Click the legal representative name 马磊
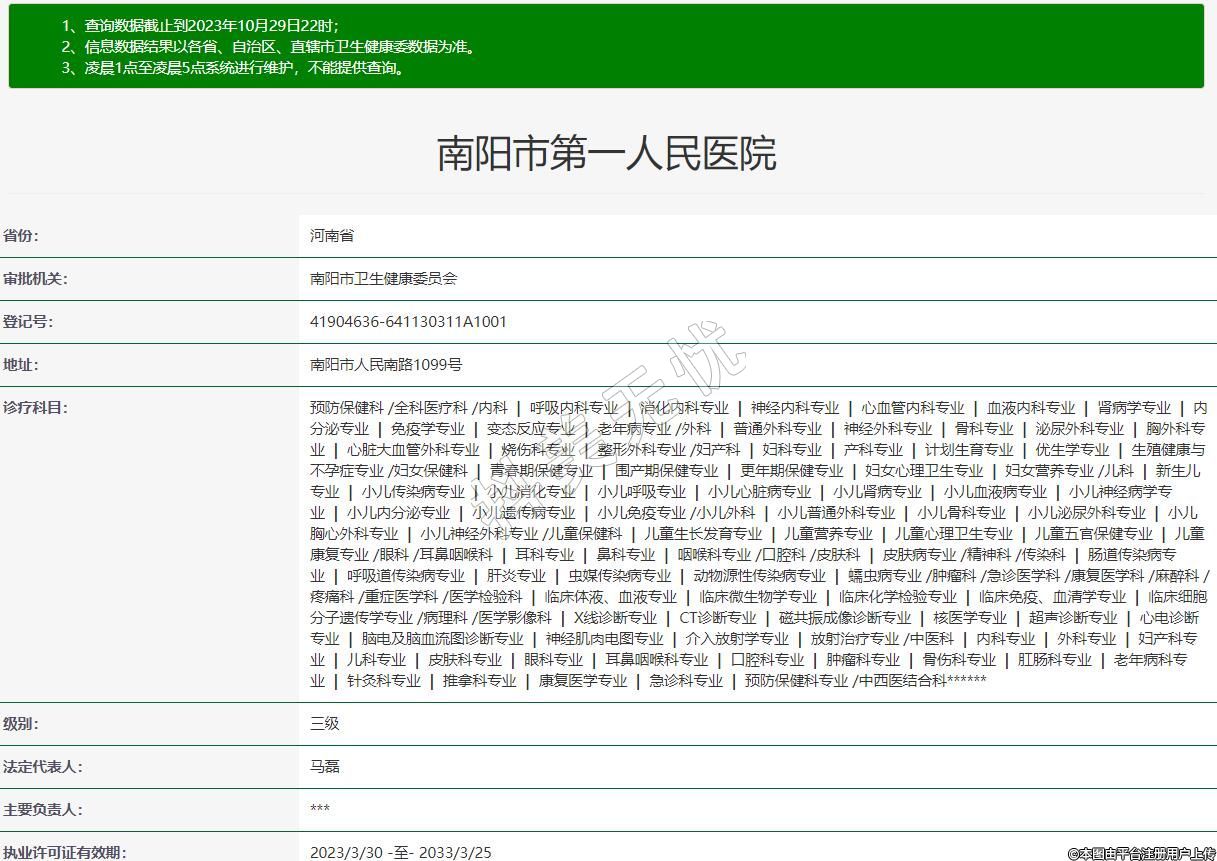 click(x=325, y=767)
